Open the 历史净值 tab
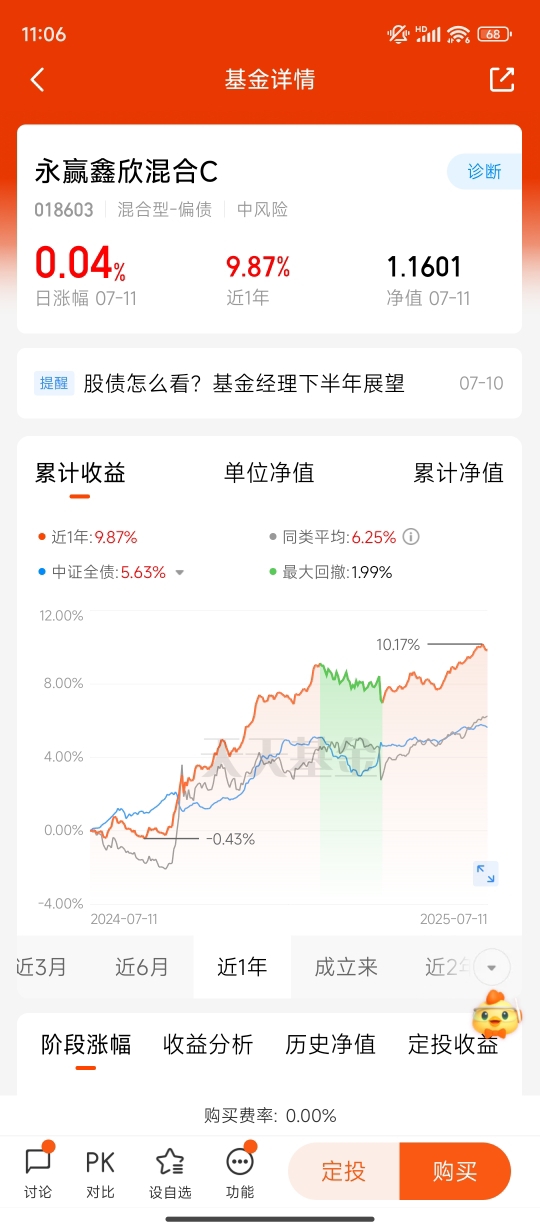Viewport: 540px width, 1230px height. pyautogui.click(x=331, y=1045)
